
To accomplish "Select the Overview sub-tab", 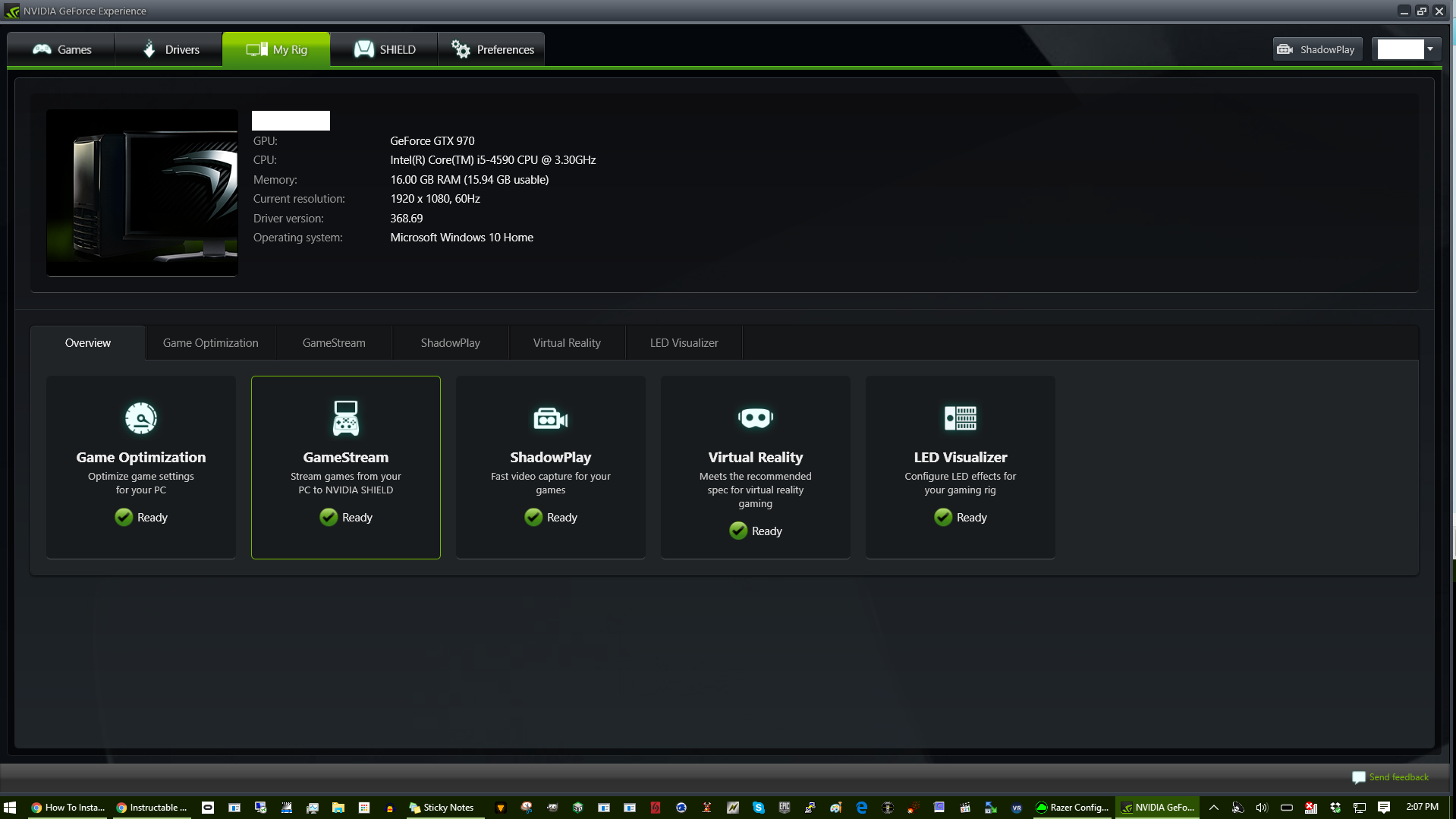I will 88,343.
